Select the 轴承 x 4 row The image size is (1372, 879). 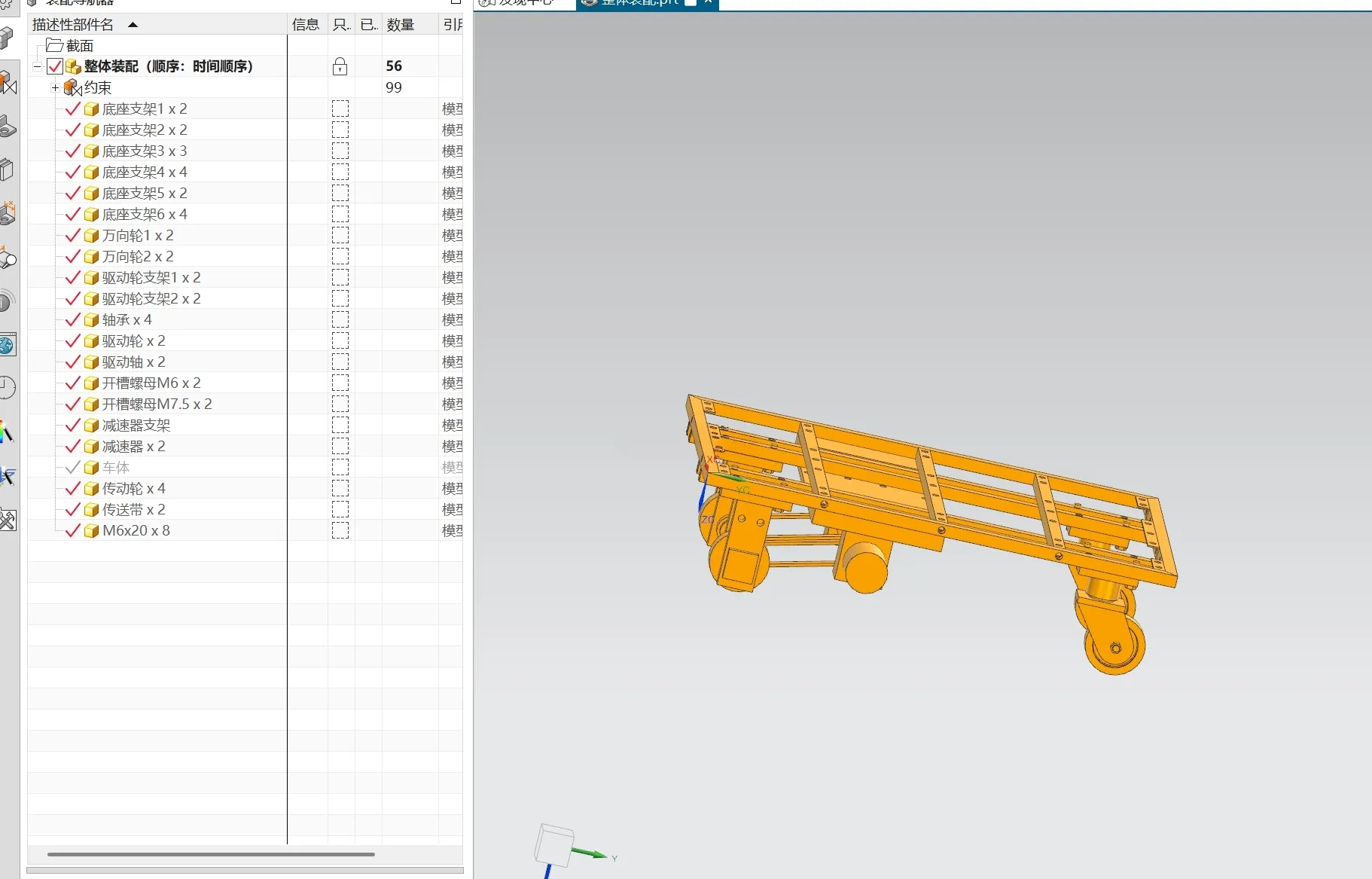[127, 319]
